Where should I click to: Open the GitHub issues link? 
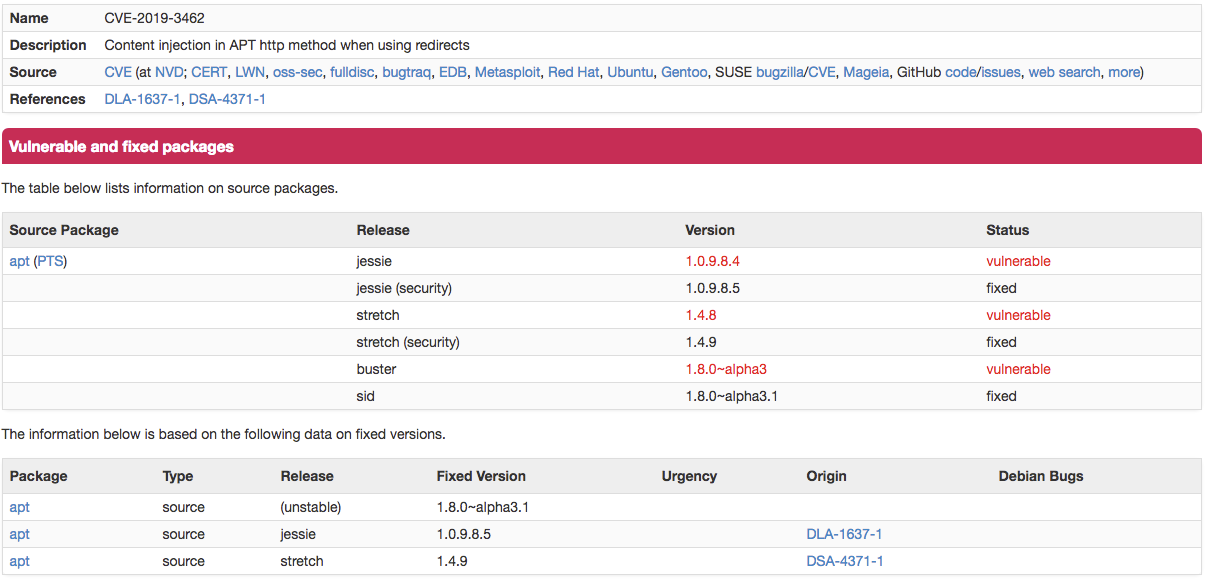tap(1001, 72)
